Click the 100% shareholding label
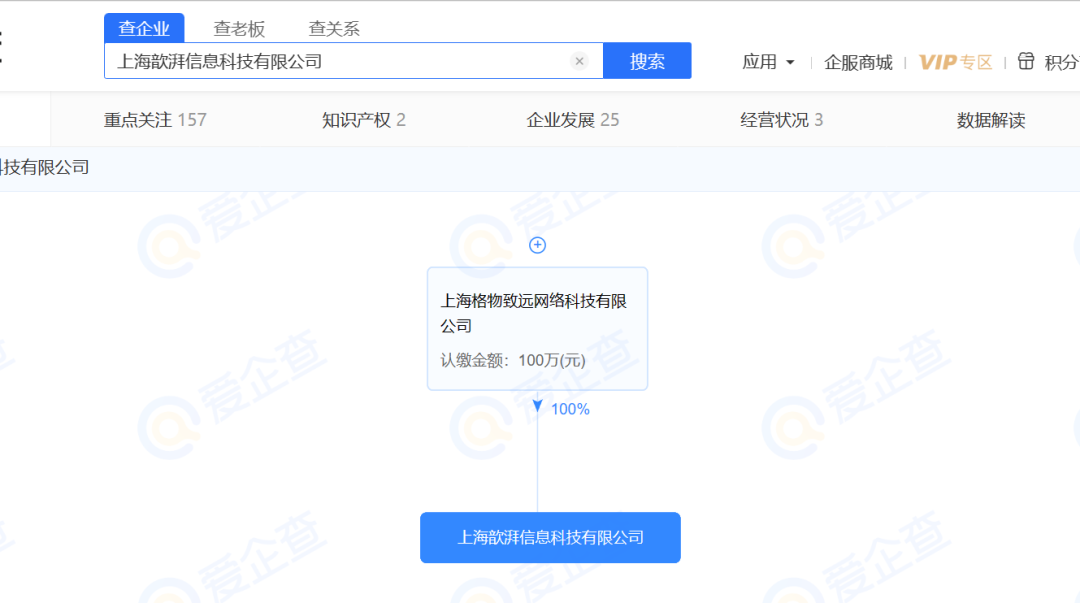Viewport: 1080px width, 603px height. [x=570, y=409]
